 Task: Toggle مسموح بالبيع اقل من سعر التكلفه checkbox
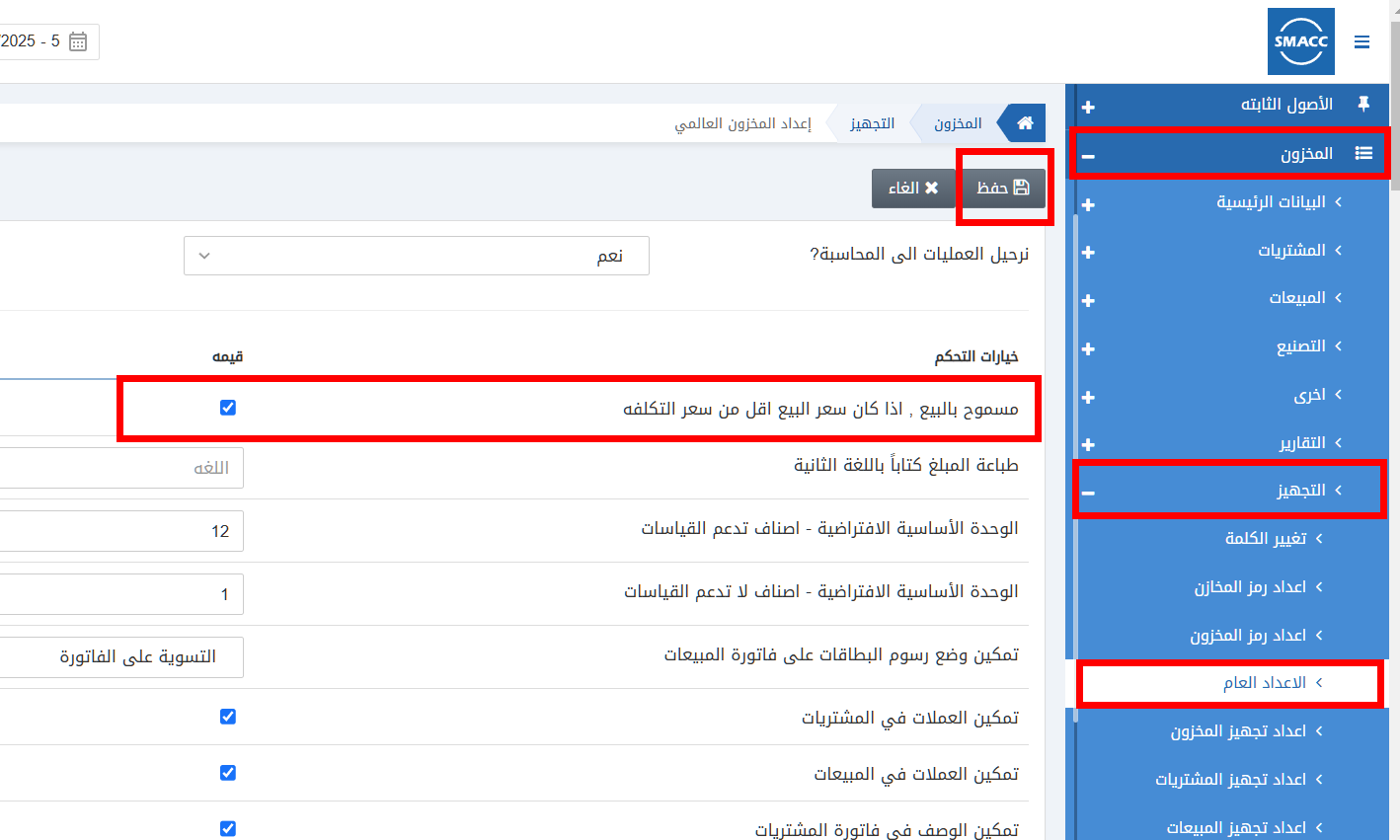228,408
